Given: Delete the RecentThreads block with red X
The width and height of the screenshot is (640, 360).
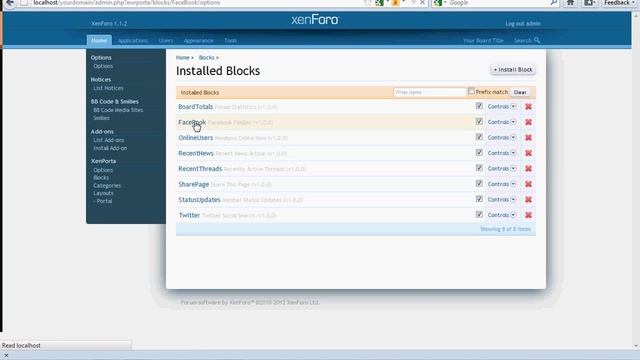Looking at the screenshot, I should [528, 169].
